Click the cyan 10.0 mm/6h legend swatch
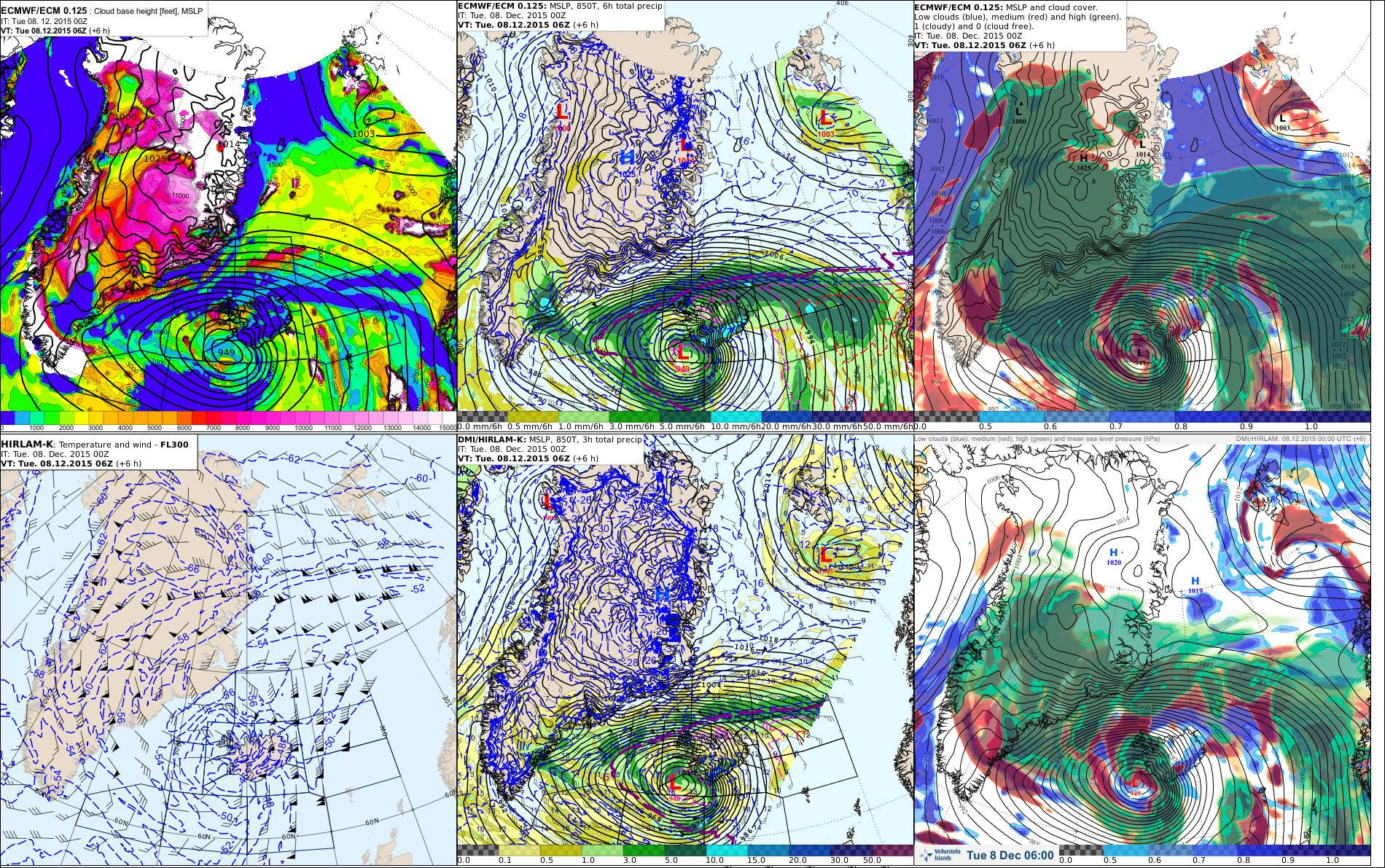 (x=736, y=416)
